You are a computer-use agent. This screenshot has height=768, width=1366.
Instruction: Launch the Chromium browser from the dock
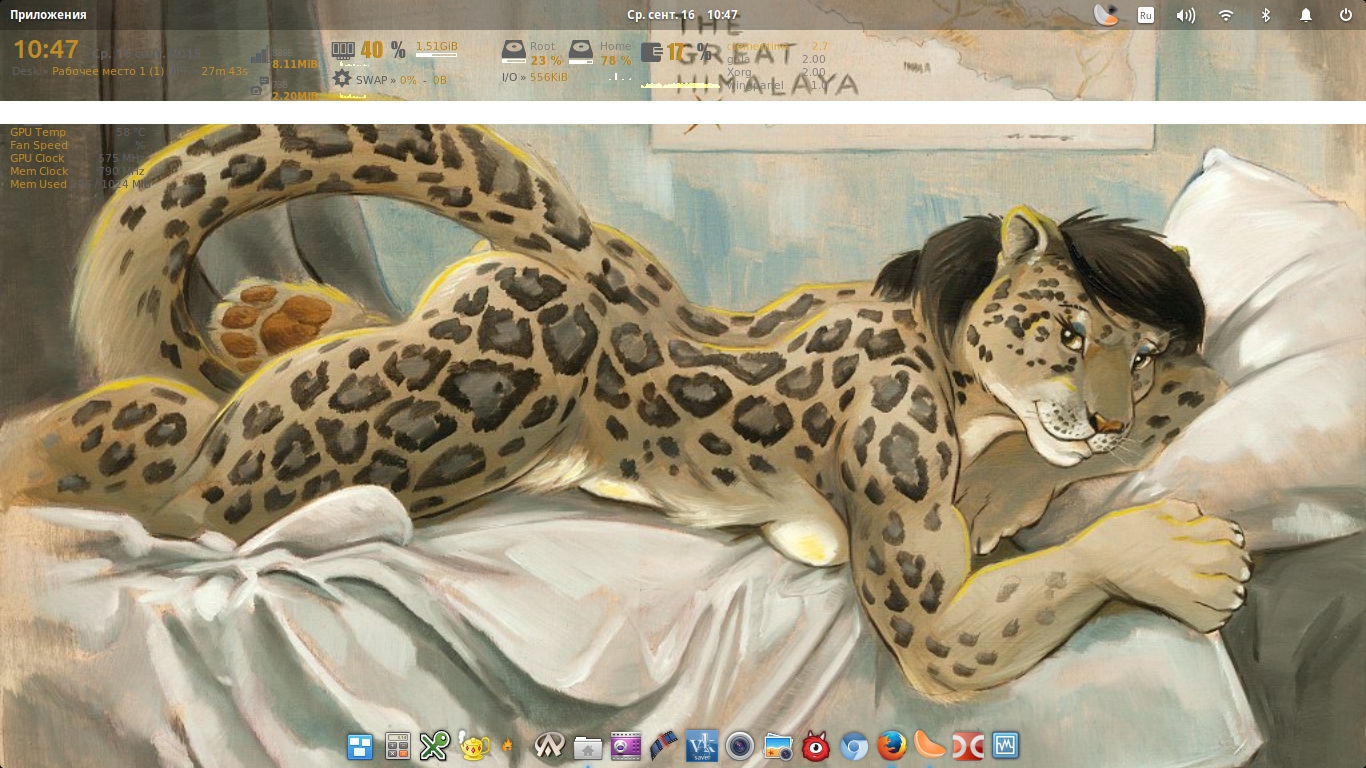853,746
